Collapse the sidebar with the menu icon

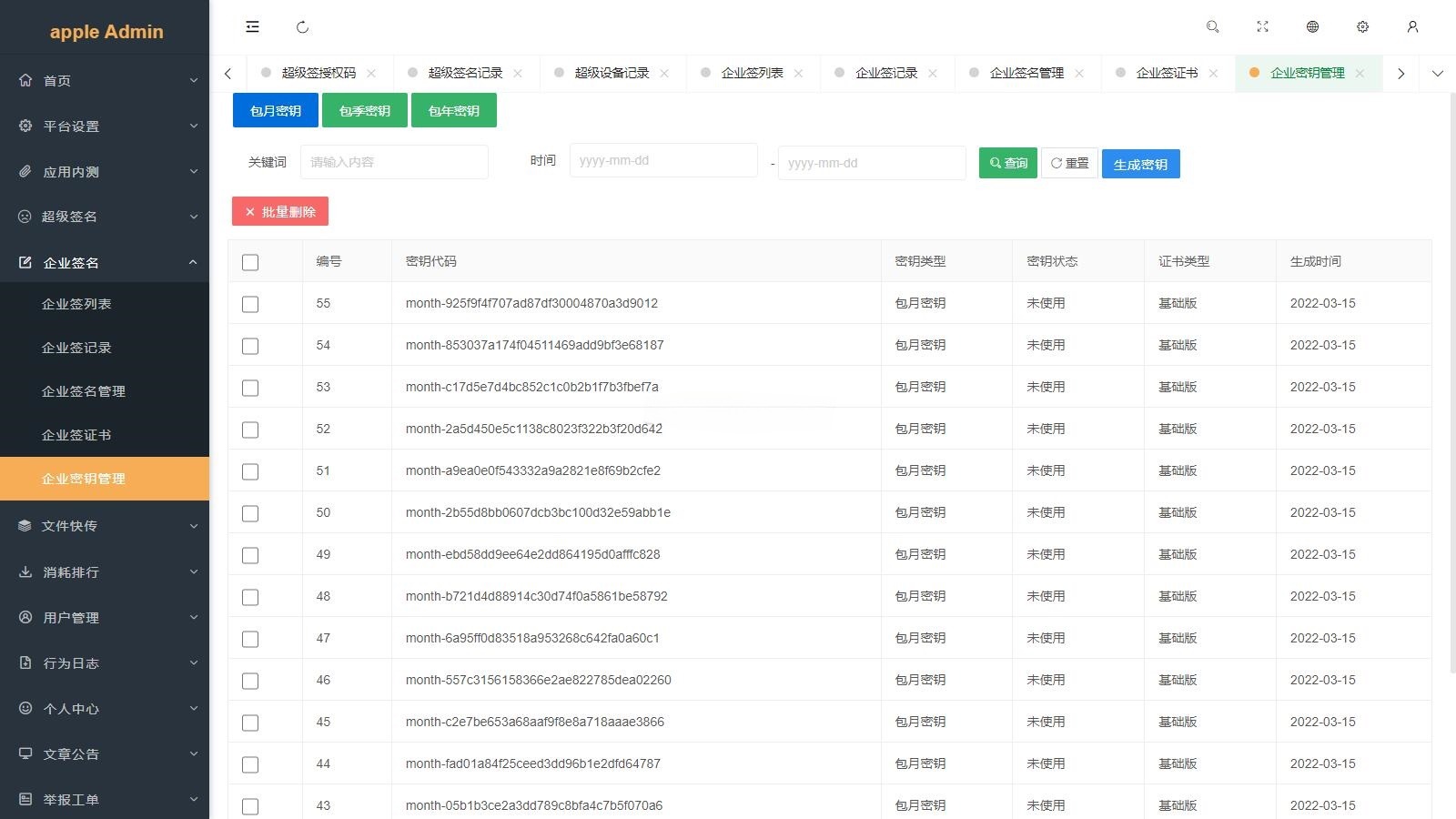(252, 26)
